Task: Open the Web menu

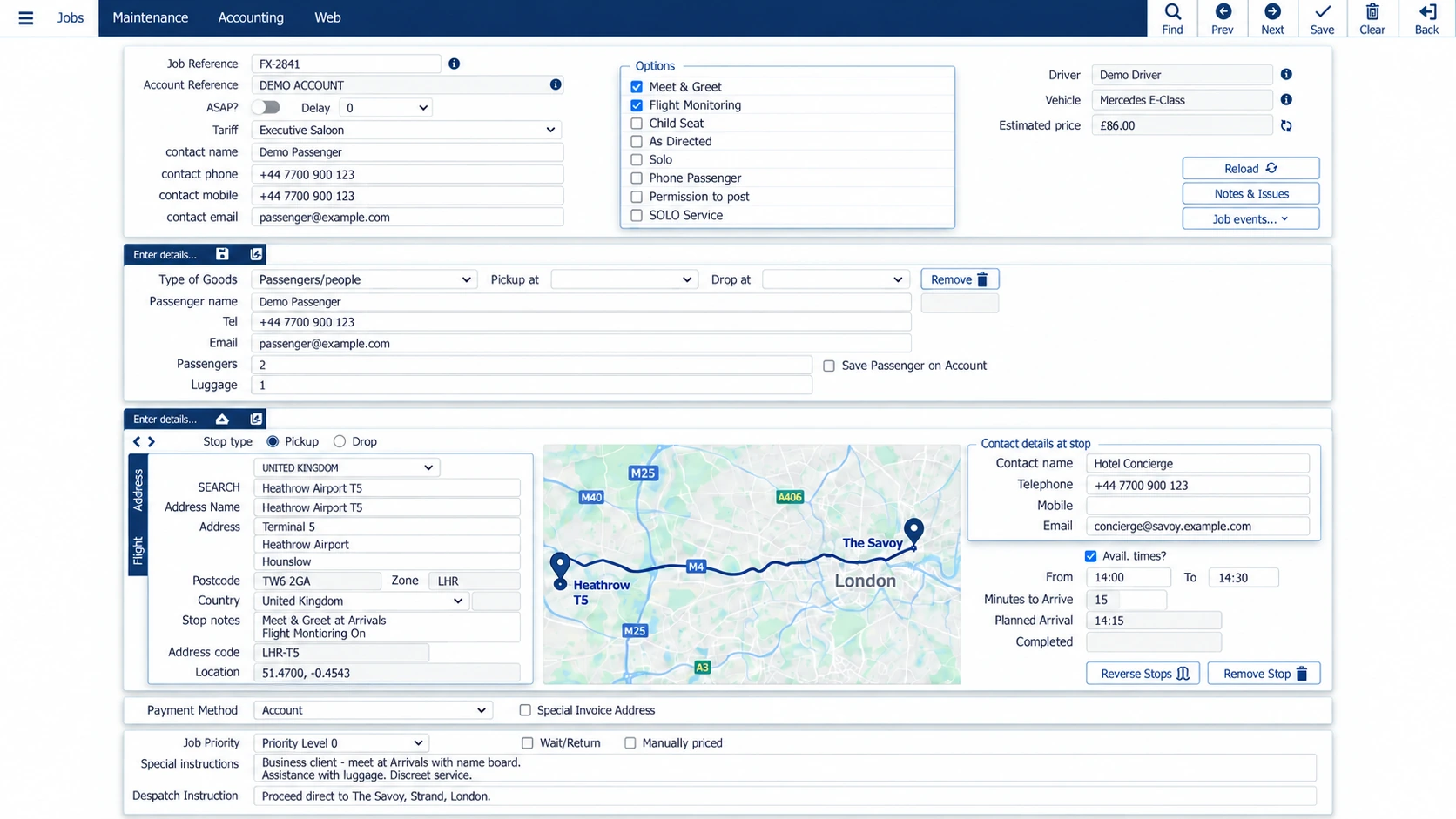Action: [x=327, y=17]
